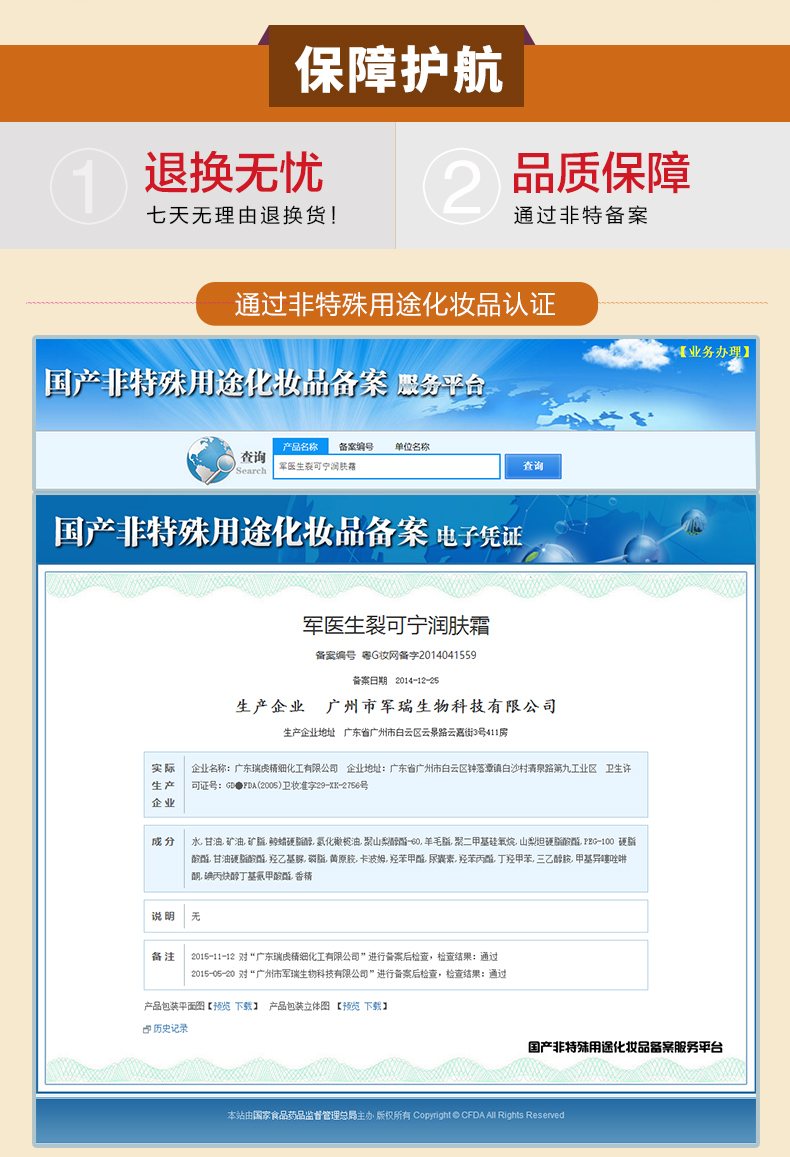Open the 【业务办理】 link
This screenshot has height=1157, width=790.
tap(714, 352)
